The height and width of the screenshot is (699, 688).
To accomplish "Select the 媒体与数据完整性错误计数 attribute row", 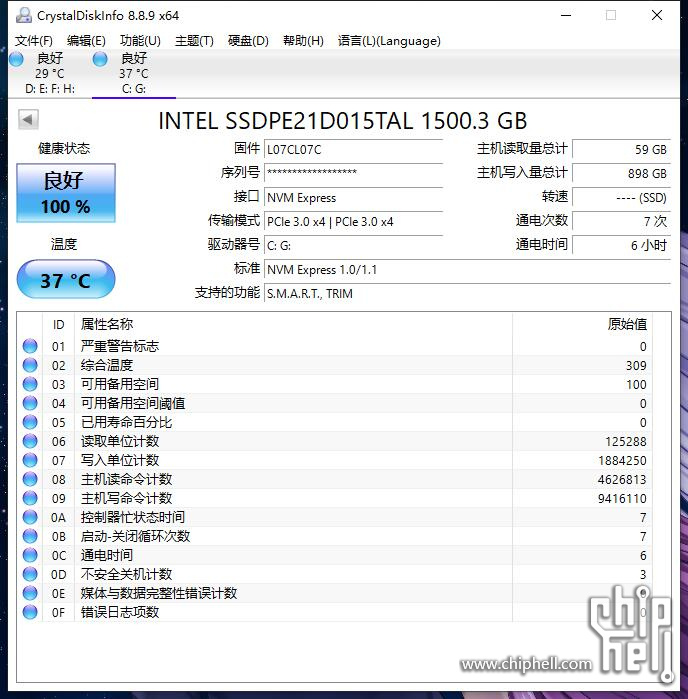I will point(334,593).
